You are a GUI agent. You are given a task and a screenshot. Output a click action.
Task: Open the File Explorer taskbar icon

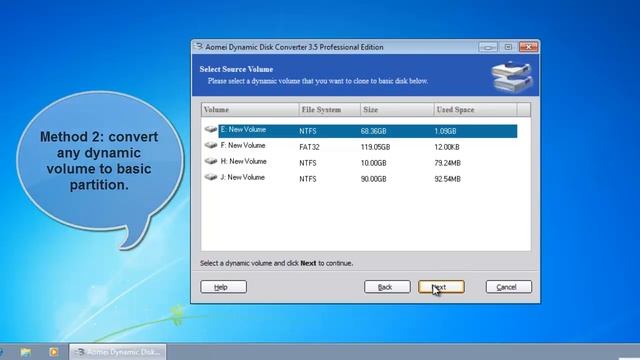[x=26, y=352]
